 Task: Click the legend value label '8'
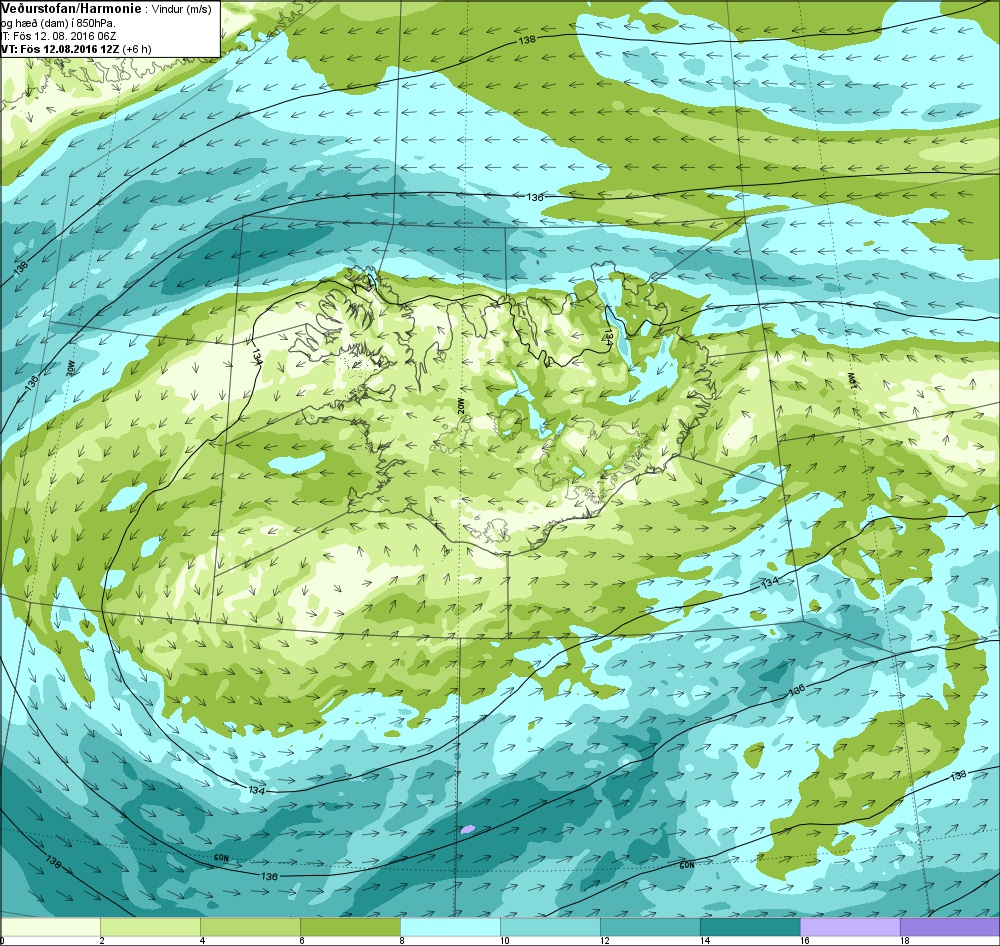pos(401,941)
